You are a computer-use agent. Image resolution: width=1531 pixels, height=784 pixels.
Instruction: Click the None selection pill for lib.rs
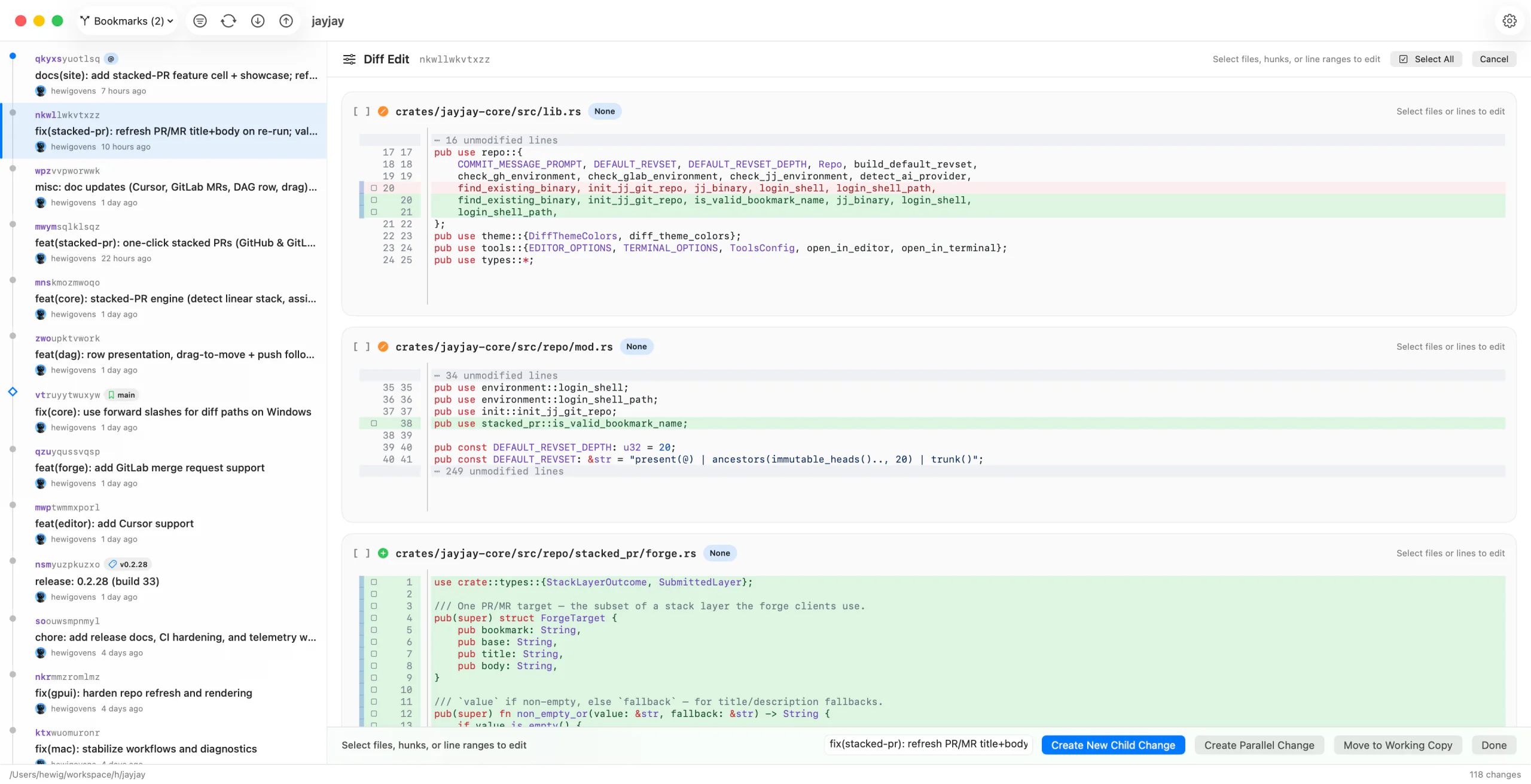click(x=604, y=111)
